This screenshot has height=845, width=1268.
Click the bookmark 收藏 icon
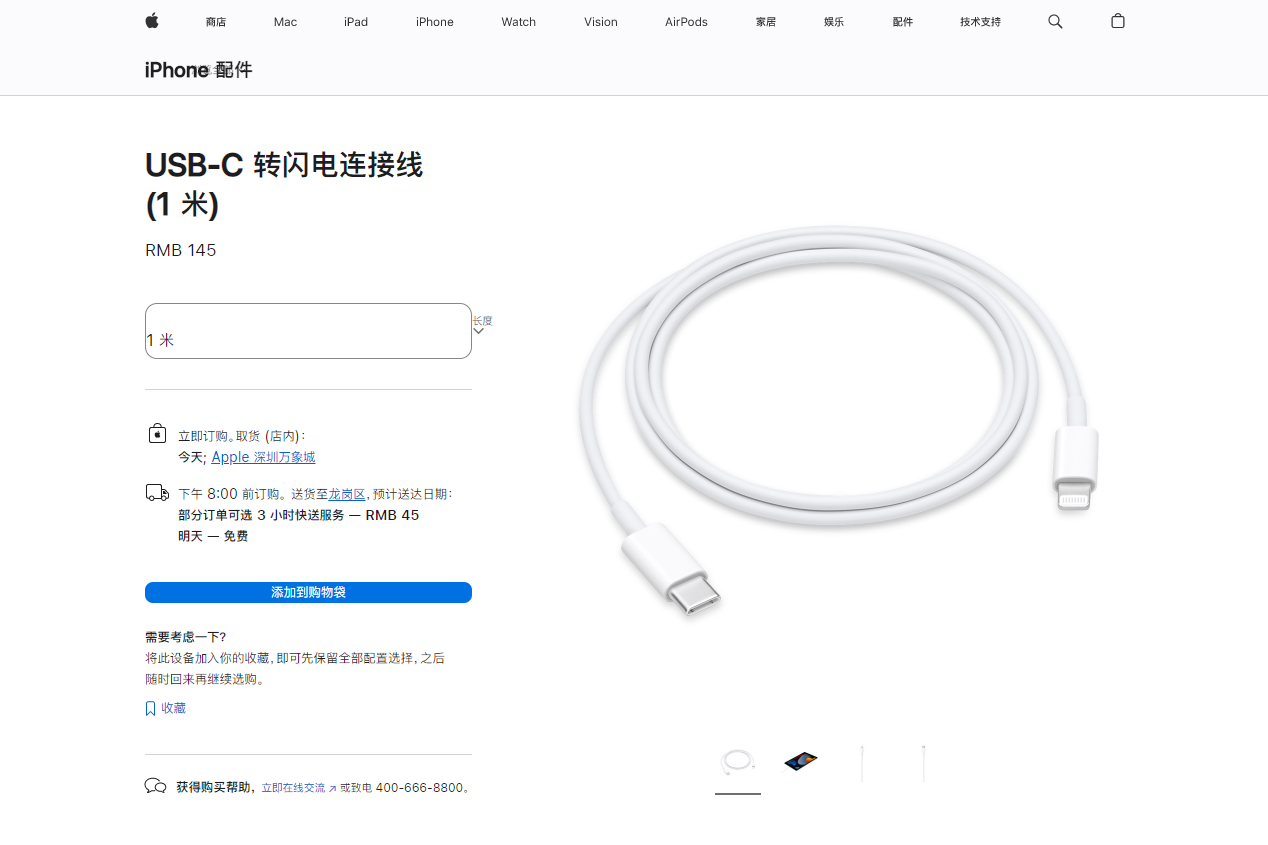pyautogui.click(x=150, y=708)
